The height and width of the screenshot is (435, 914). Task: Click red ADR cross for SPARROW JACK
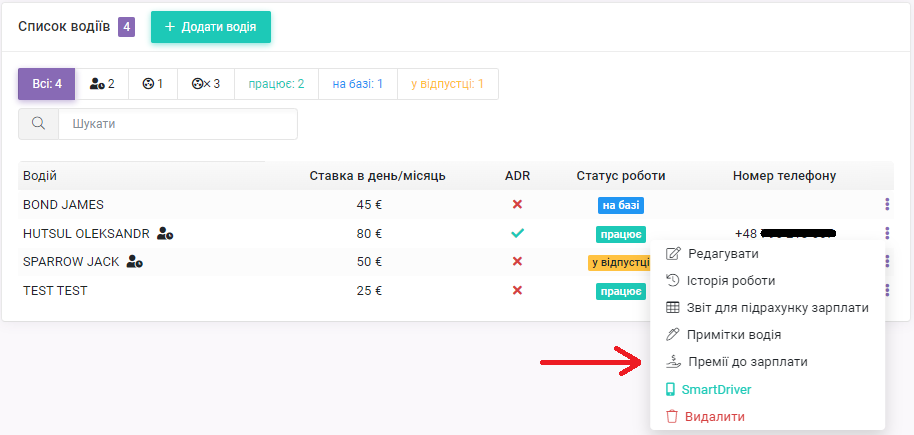coord(517,262)
